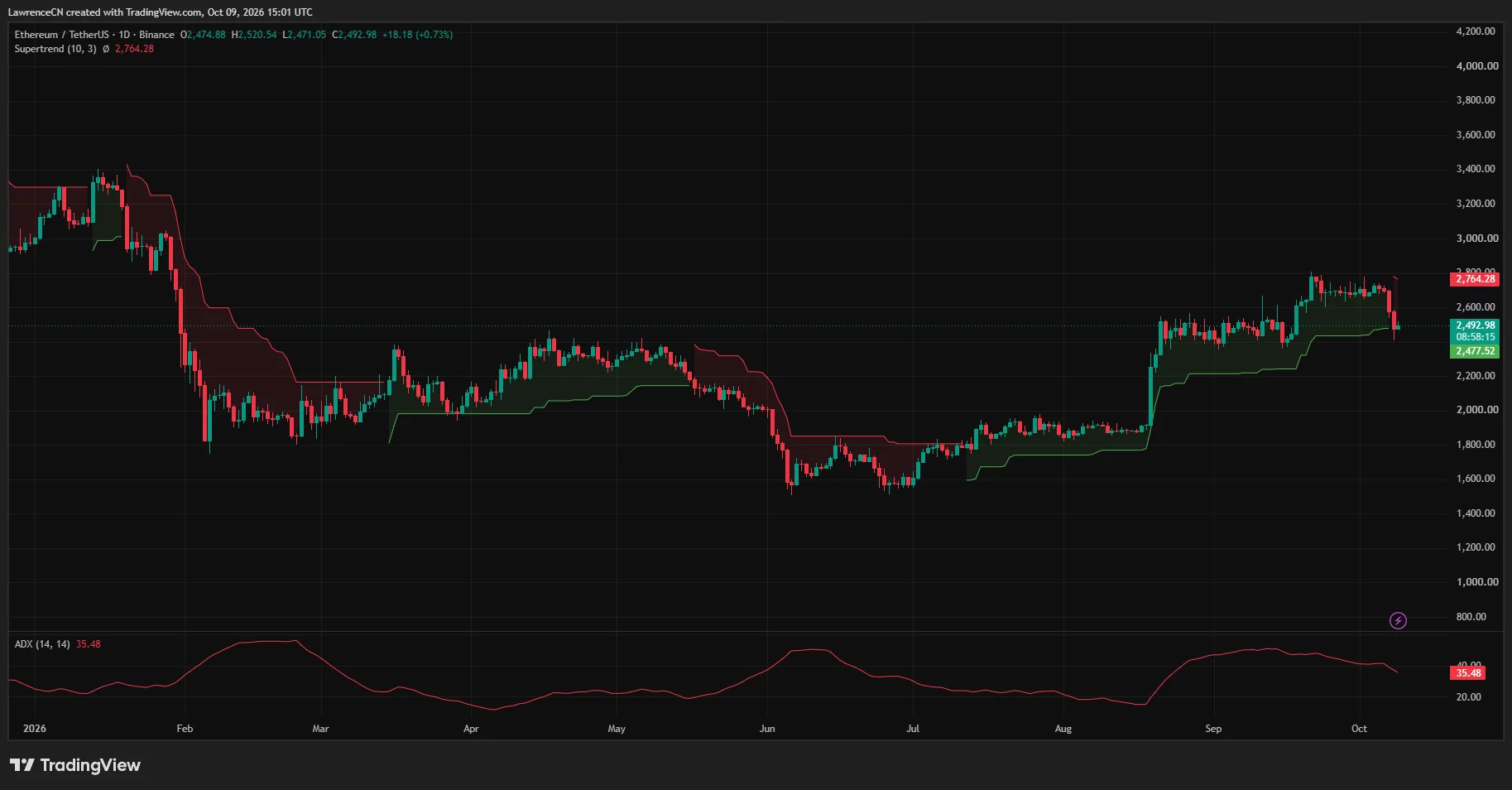Click the Aug label on time axis
This screenshot has width=1512, height=790.
pos(1063,729)
